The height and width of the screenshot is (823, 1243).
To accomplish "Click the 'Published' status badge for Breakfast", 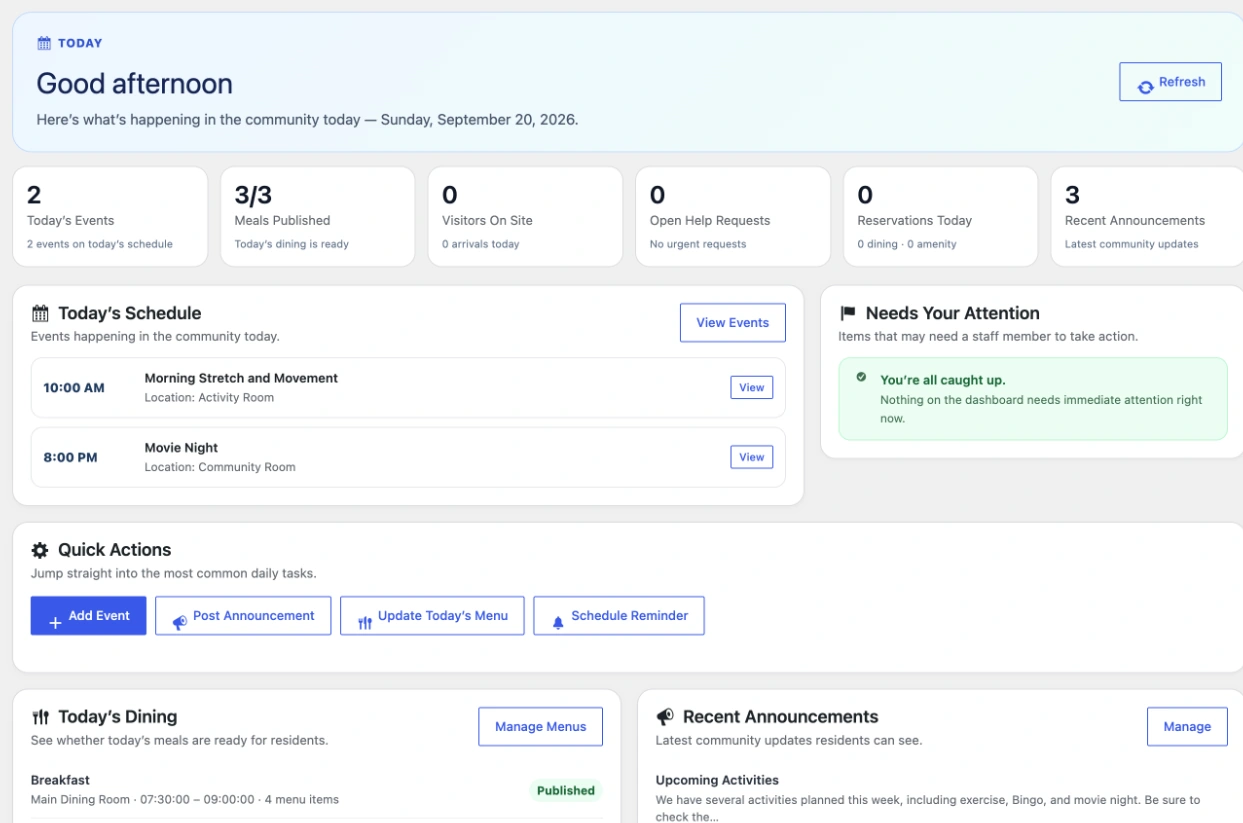I will (x=566, y=790).
